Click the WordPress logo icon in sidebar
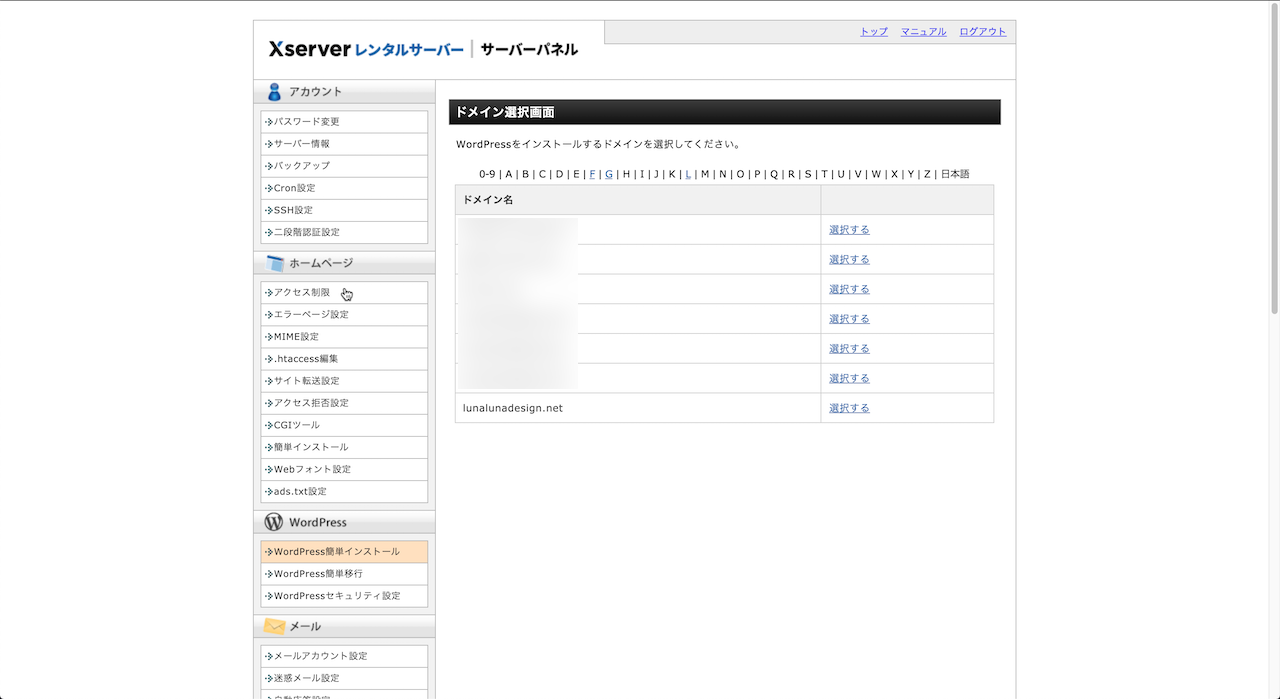 274,522
